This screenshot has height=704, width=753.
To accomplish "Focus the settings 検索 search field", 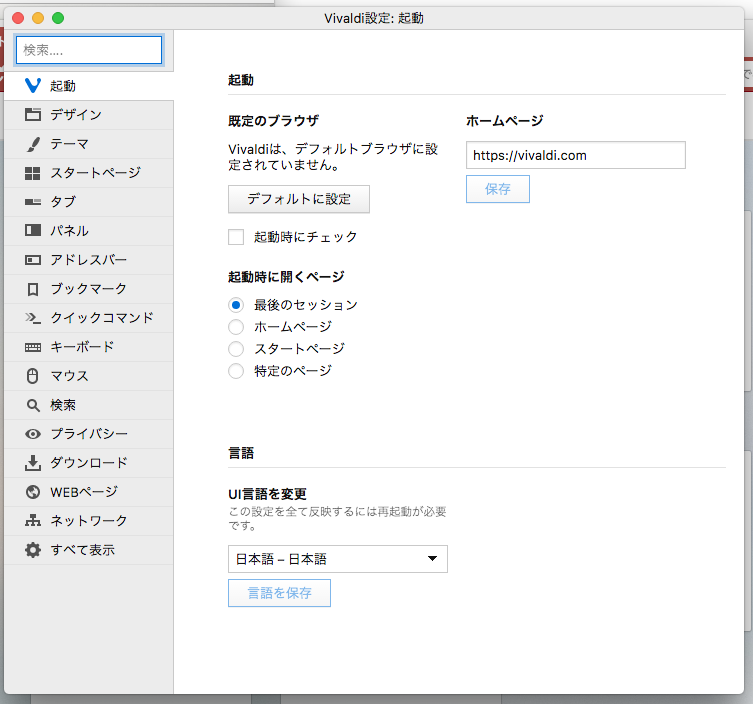I will point(89,50).
